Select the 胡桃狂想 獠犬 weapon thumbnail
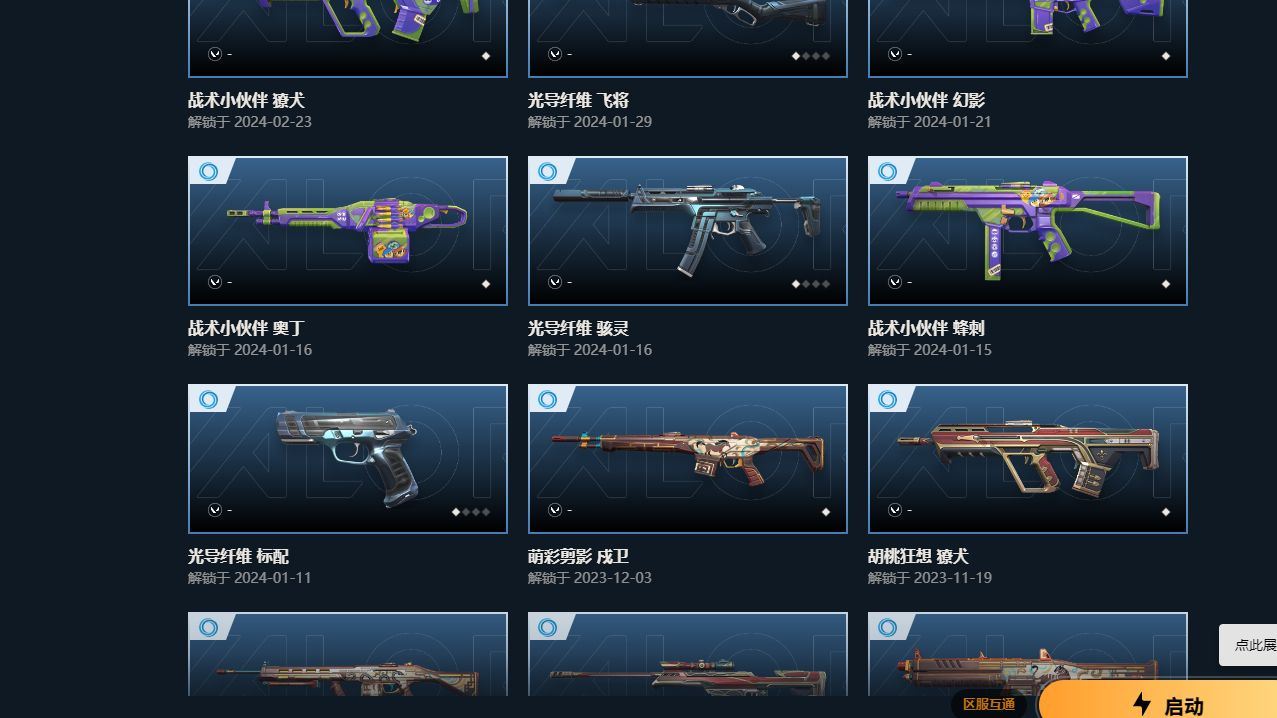Viewport: 1277px width, 718px height. point(1028,459)
